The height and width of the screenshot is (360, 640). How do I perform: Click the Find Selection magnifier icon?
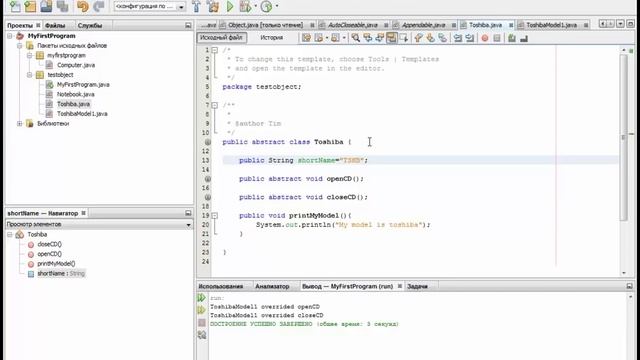[x=356, y=38]
